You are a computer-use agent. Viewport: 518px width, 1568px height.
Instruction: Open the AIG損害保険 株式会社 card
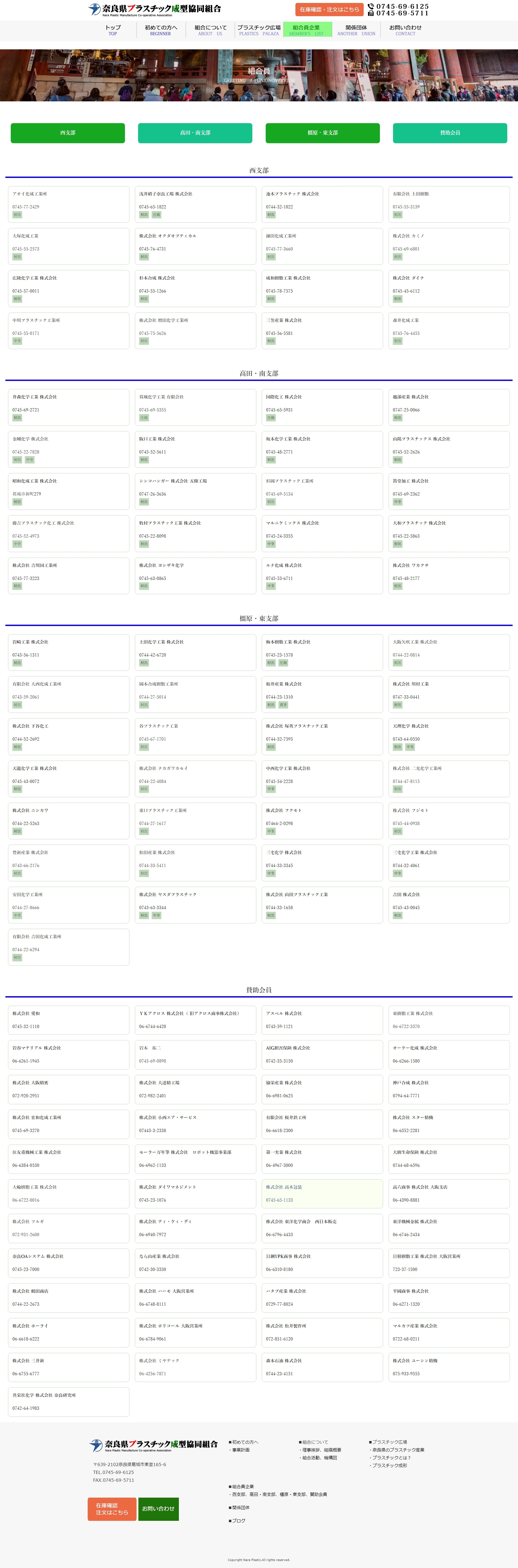pos(322,1055)
